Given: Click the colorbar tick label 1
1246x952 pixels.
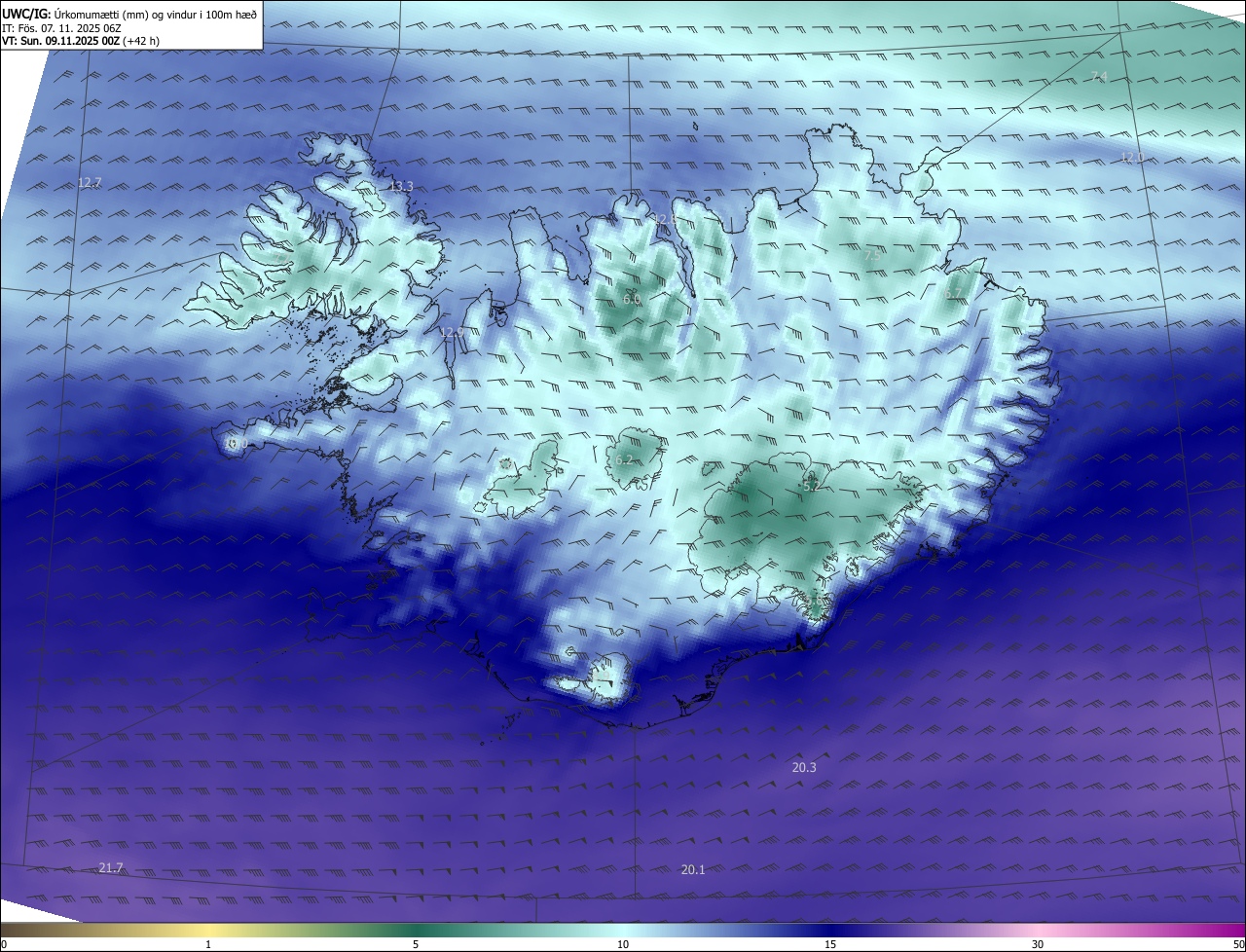Looking at the screenshot, I should point(208,945).
